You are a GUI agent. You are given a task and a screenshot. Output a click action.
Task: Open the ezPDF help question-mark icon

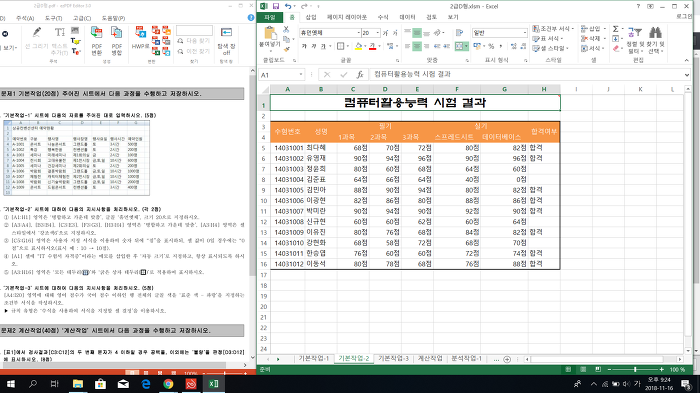point(251,18)
